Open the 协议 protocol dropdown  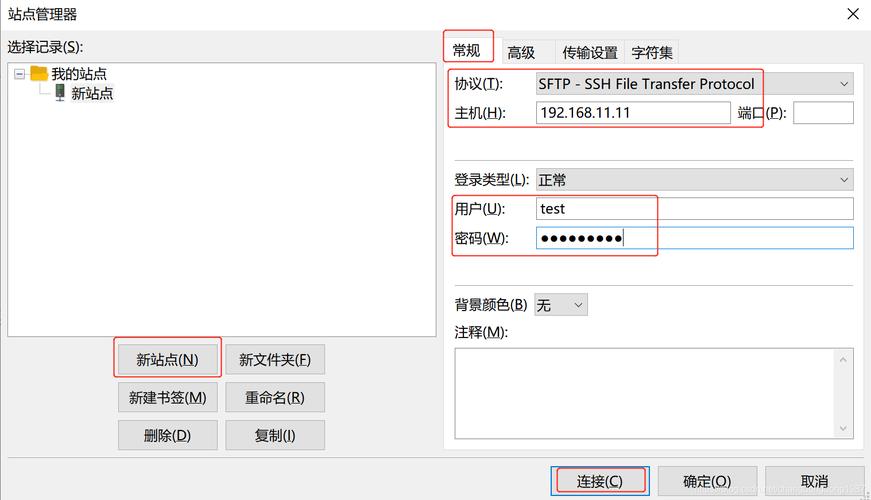(x=694, y=84)
